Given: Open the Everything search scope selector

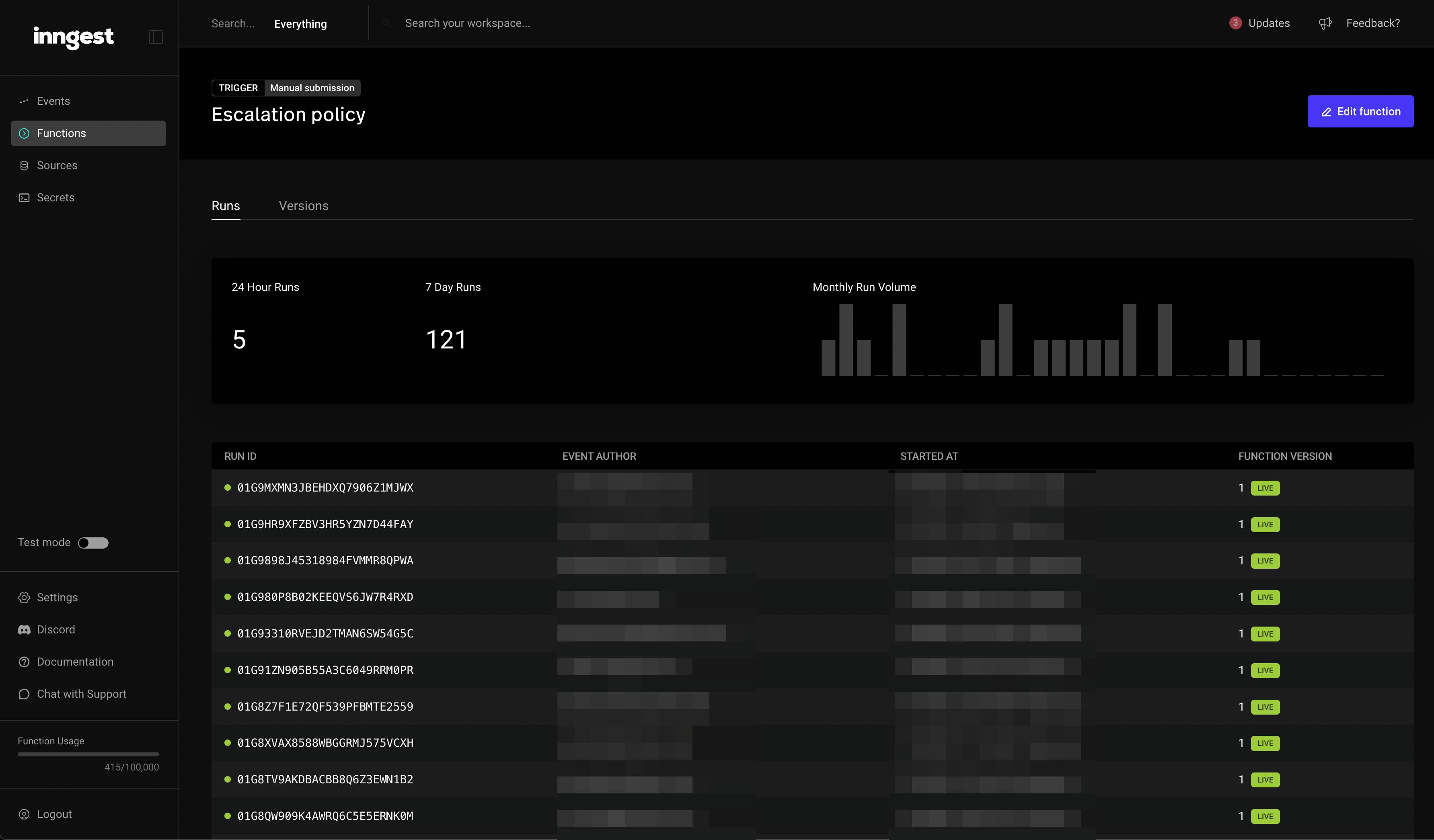Looking at the screenshot, I should 300,24.
